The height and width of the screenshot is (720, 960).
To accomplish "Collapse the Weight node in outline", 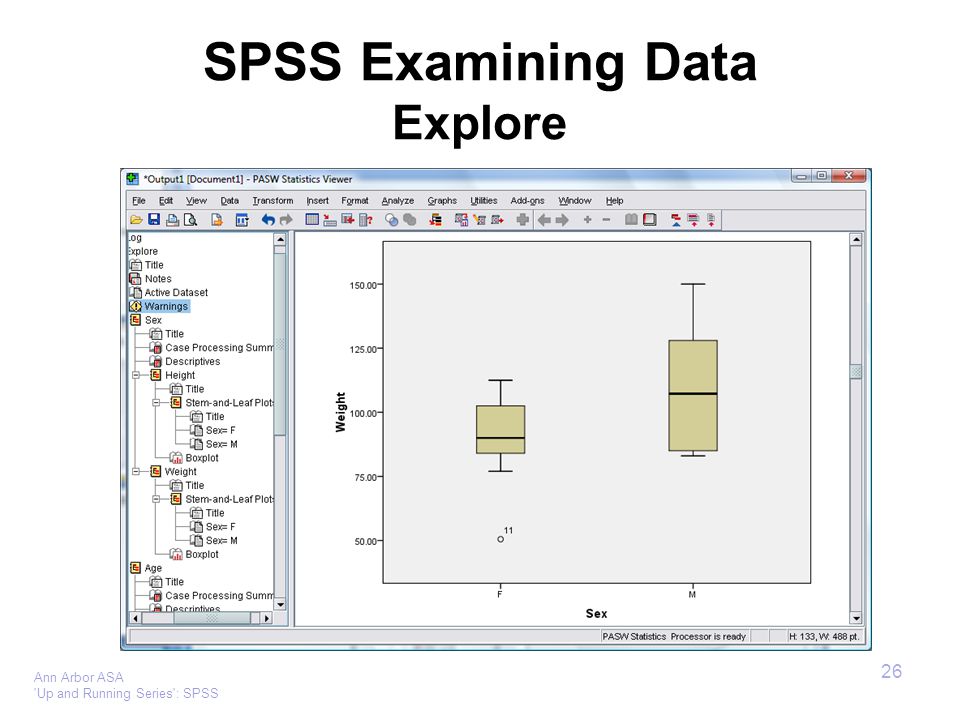I will pyautogui.click(x=137, y=471).
